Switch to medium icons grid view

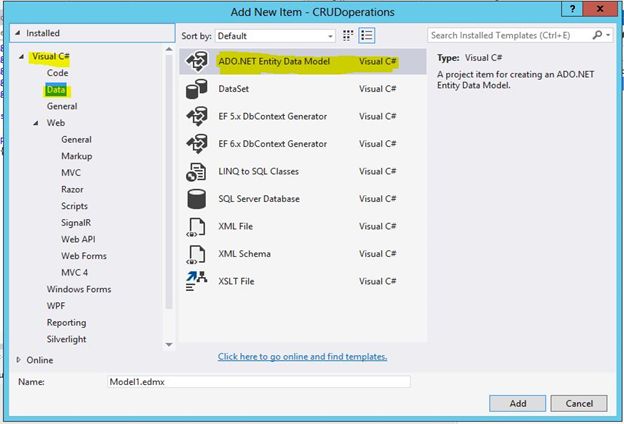(x=349, y=35)
